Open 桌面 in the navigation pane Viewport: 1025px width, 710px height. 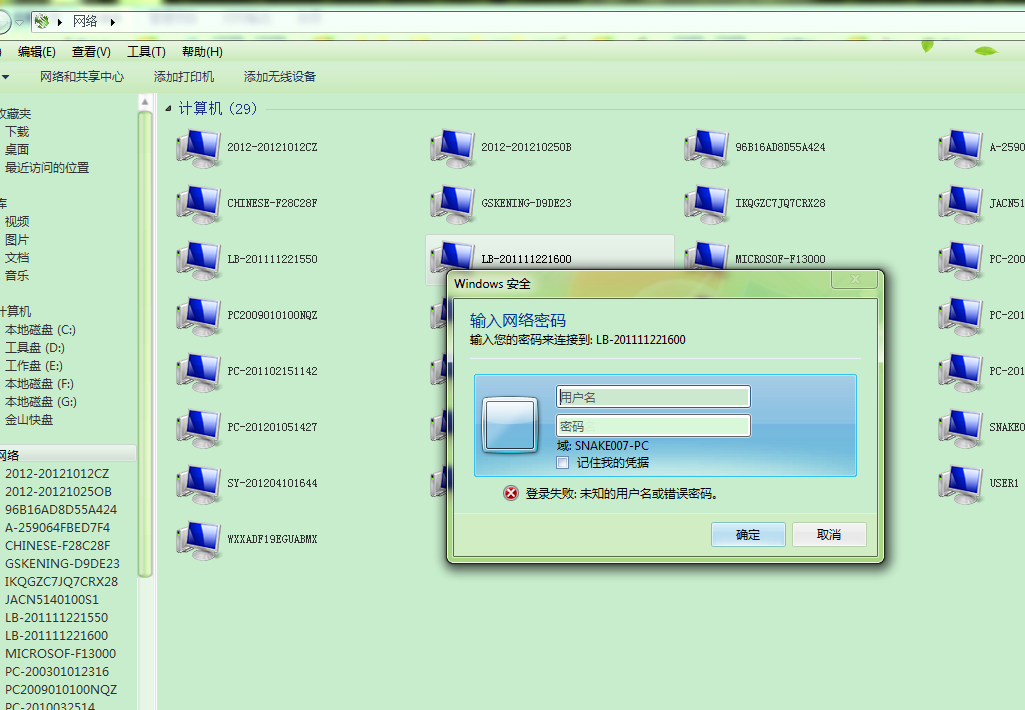(x=17, y=150)
